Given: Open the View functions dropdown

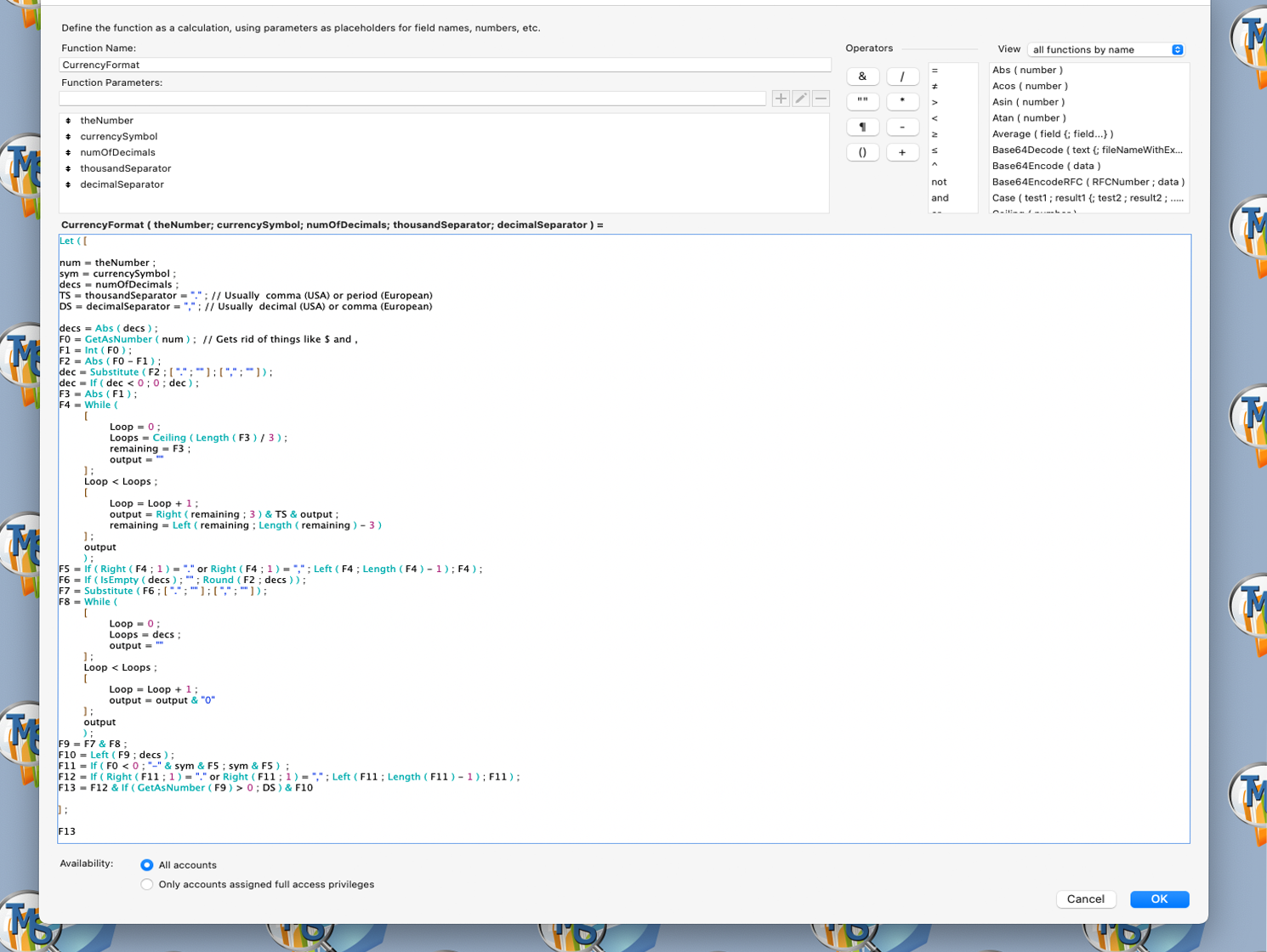Looking at the screenshot, I should coord(1105,49).
